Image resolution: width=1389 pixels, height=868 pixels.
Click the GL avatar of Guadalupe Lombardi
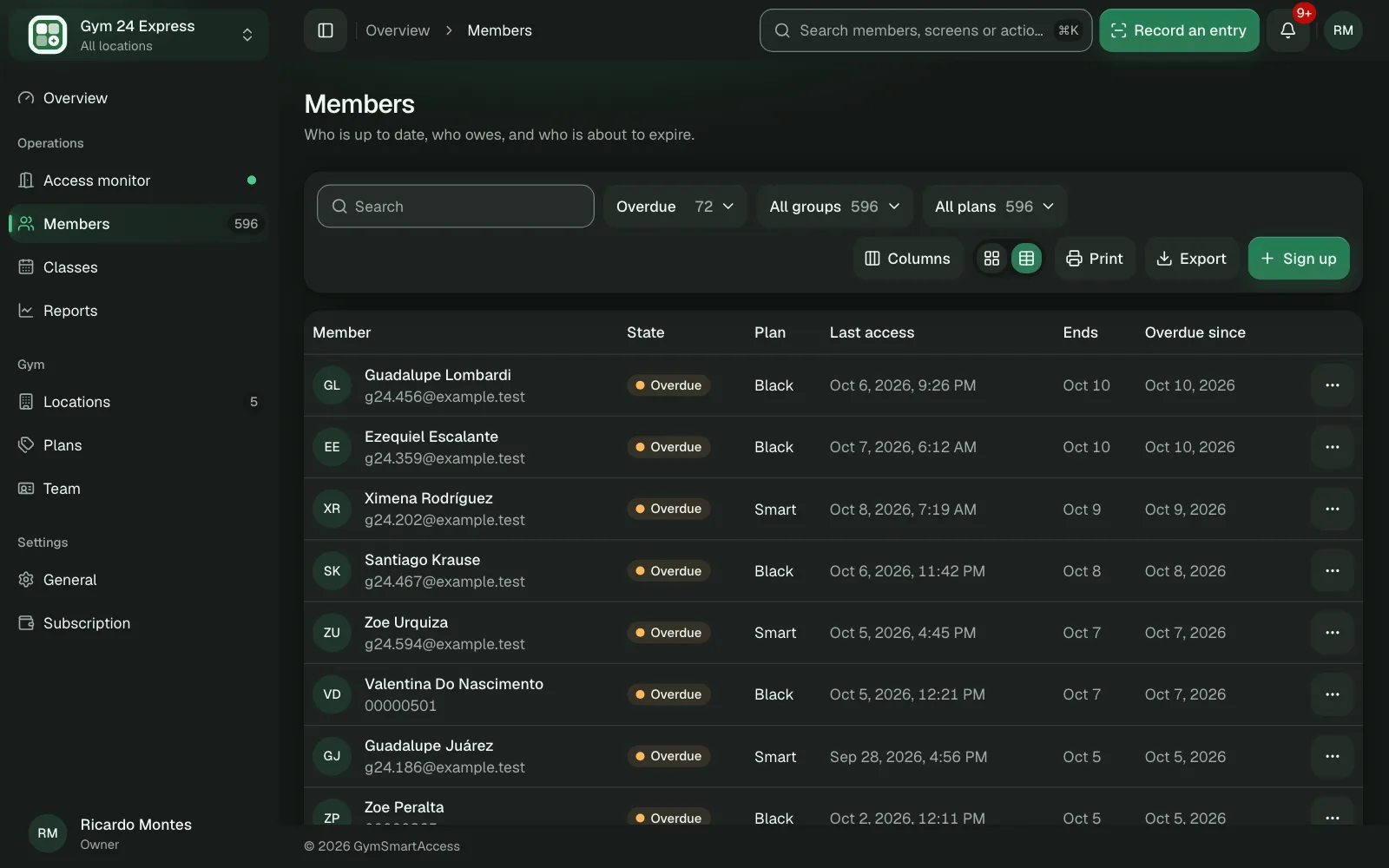[332, 385]
